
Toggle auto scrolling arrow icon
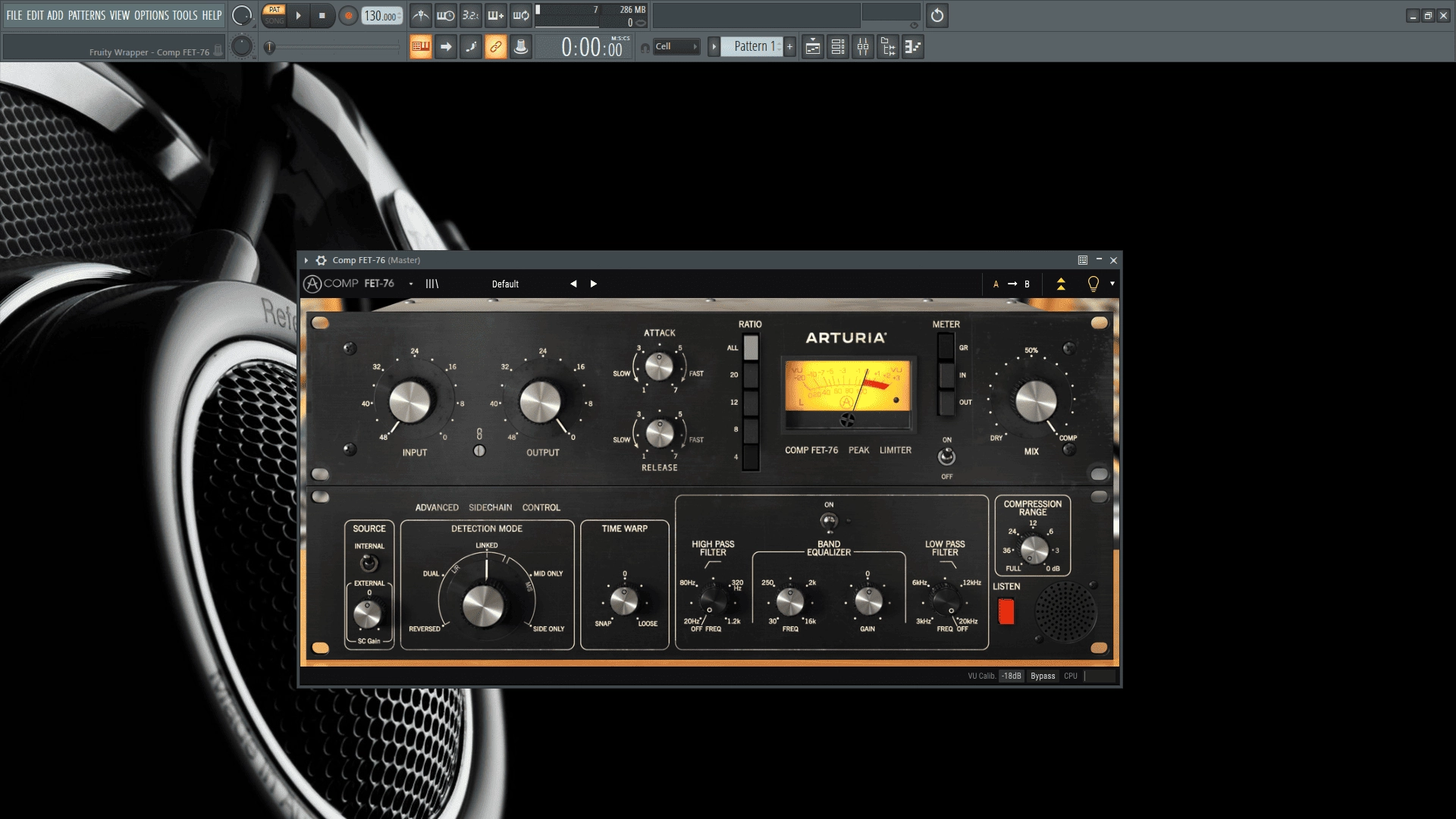click(446, 47)
